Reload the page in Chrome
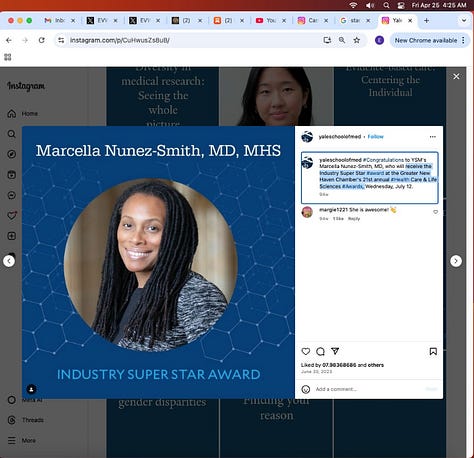This screenshot has width=474, height=458. tap(41, 40)
